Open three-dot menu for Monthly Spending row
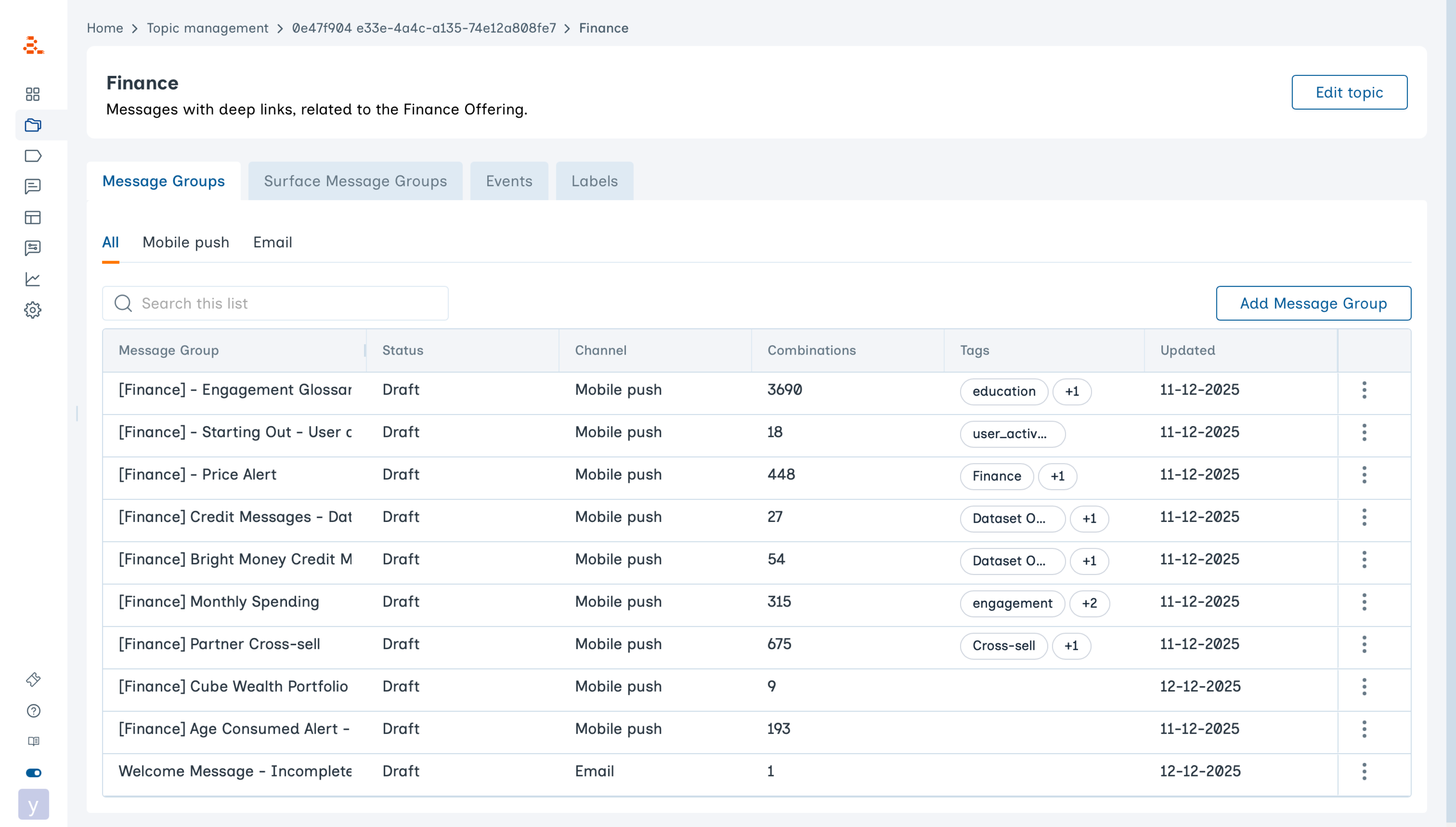 click(1364, 602)
